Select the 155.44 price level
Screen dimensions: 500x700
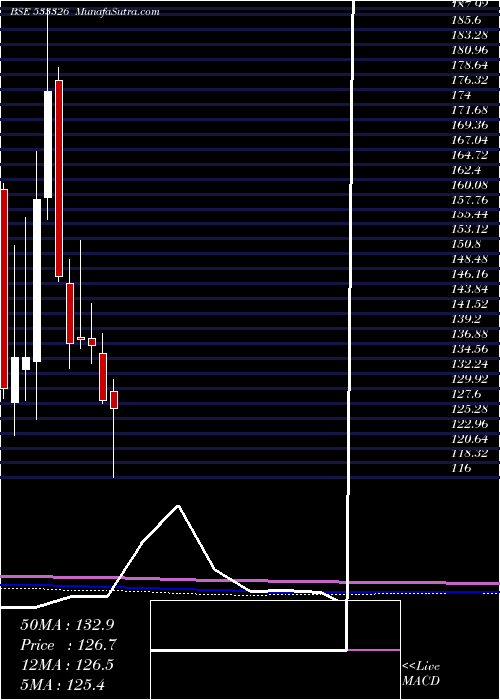click(470, 214)
